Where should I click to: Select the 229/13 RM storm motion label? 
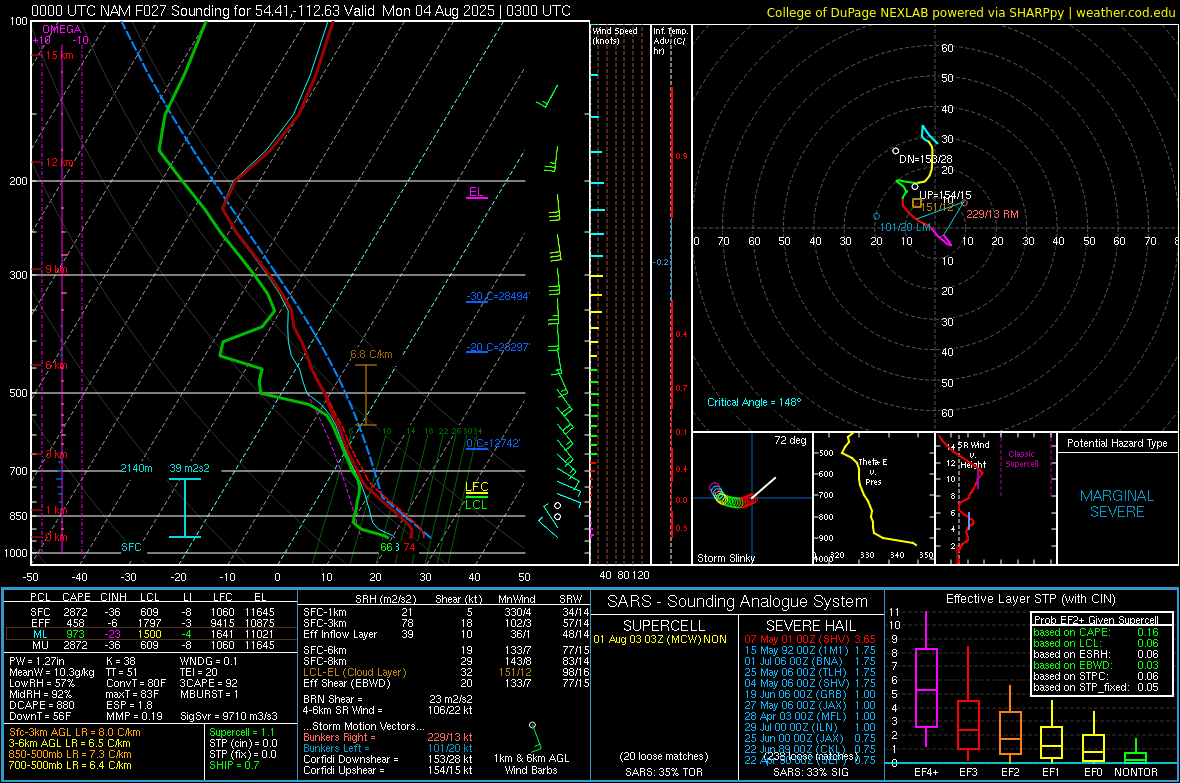point(992,214)
